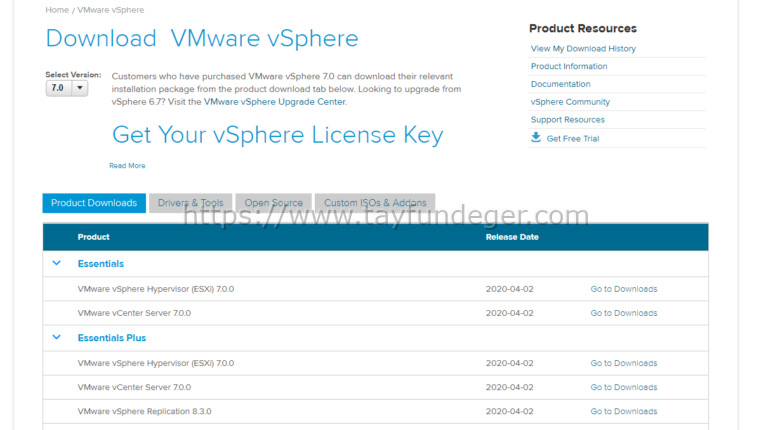Viewport: 768px width, 430px height.
Task: Open the Product Information resource link
Action: click(569, 66)
